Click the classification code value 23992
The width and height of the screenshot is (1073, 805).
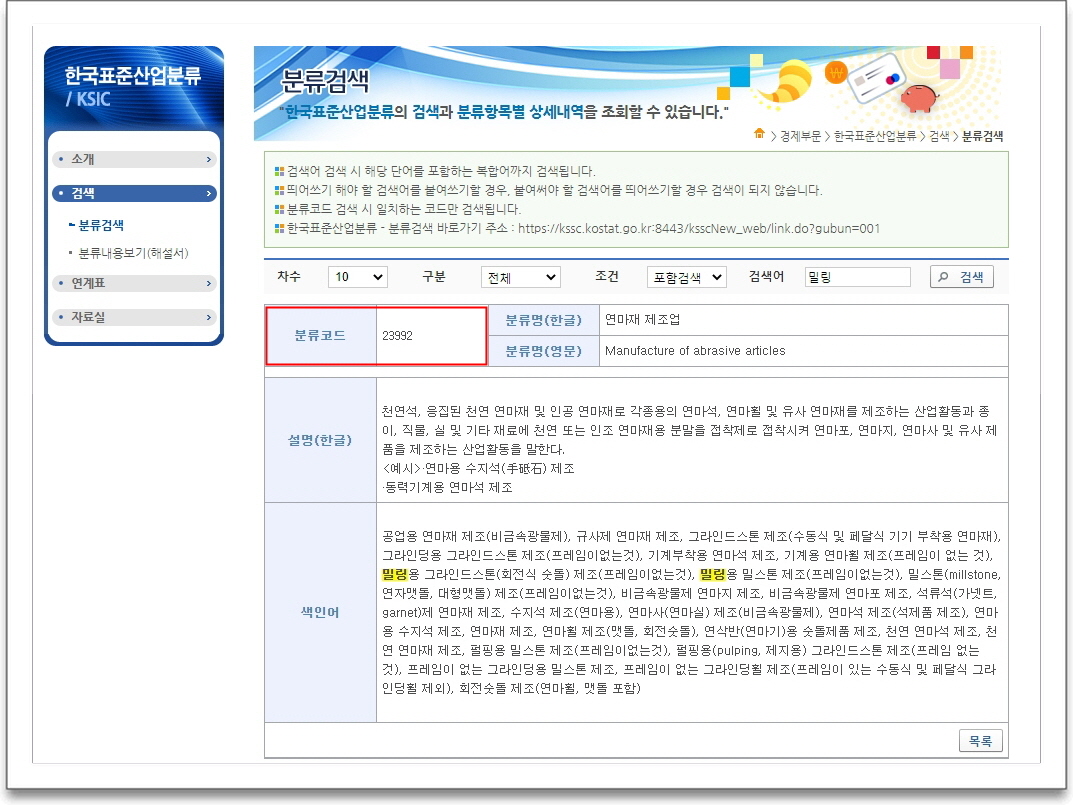(398, 335)
